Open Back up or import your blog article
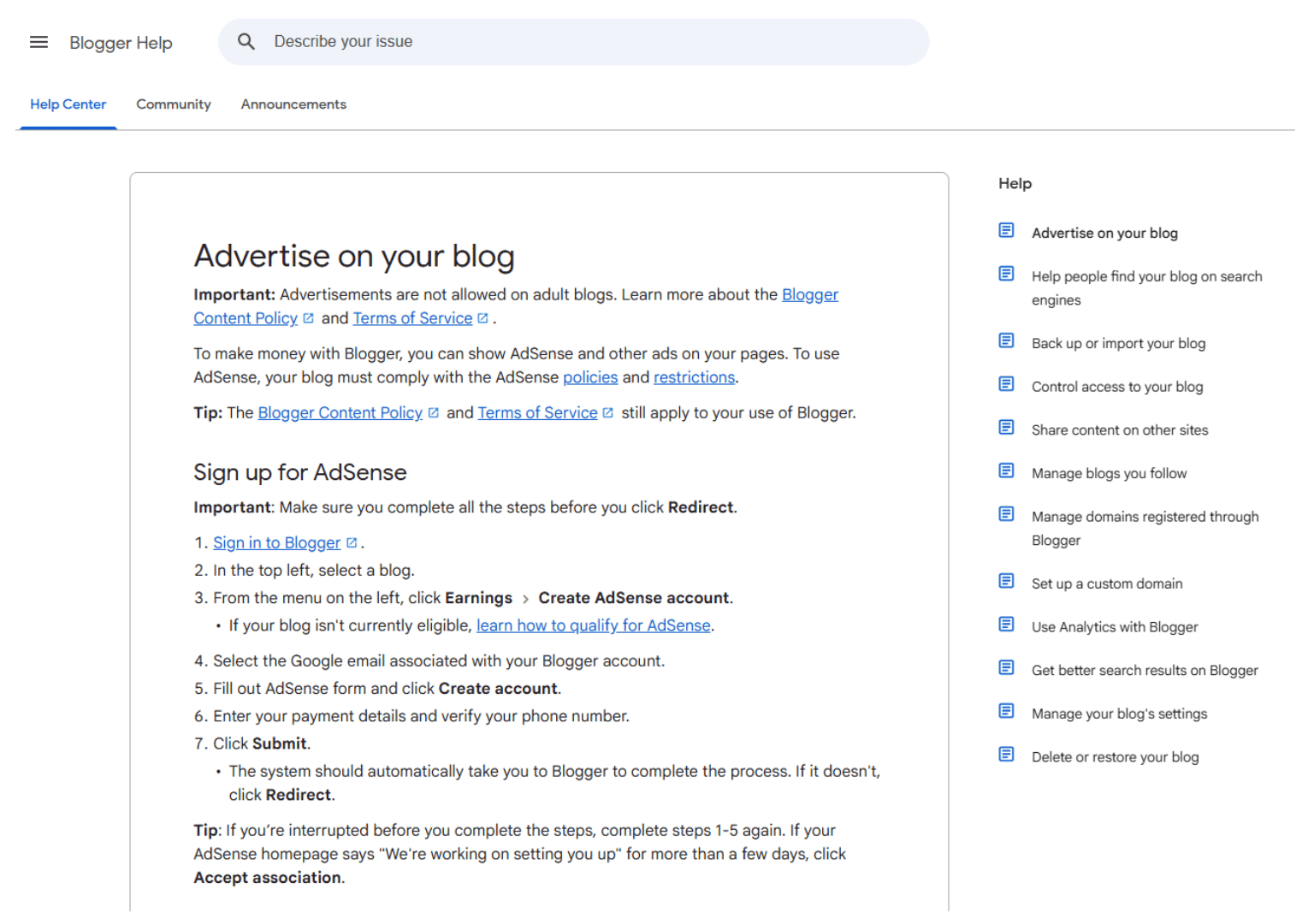This screenshot has width=1314, height=924. coord(1118,343)
